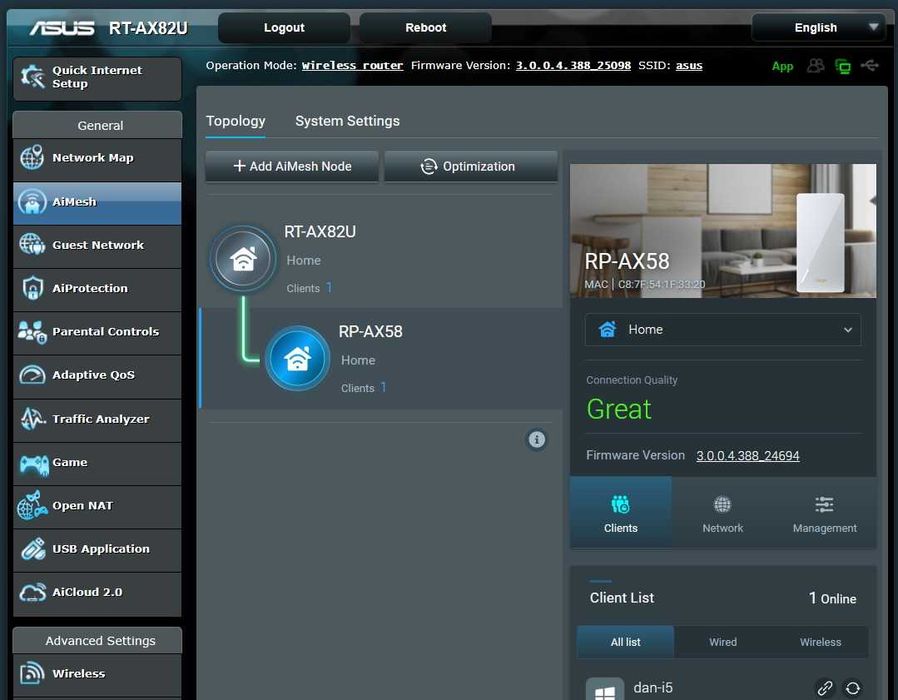898x700 pixels.
Task: Open Guest Network menu item
Action: click(x=97, y=246)
